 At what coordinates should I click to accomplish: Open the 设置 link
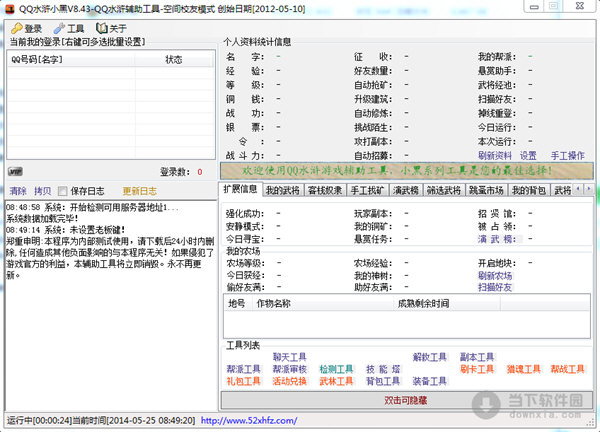coord(528,155)
